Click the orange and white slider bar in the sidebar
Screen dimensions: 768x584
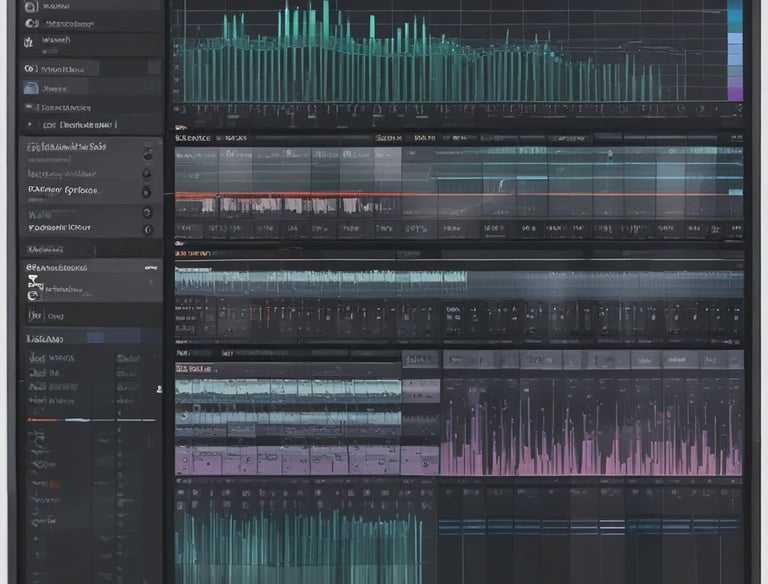point(92,420)
